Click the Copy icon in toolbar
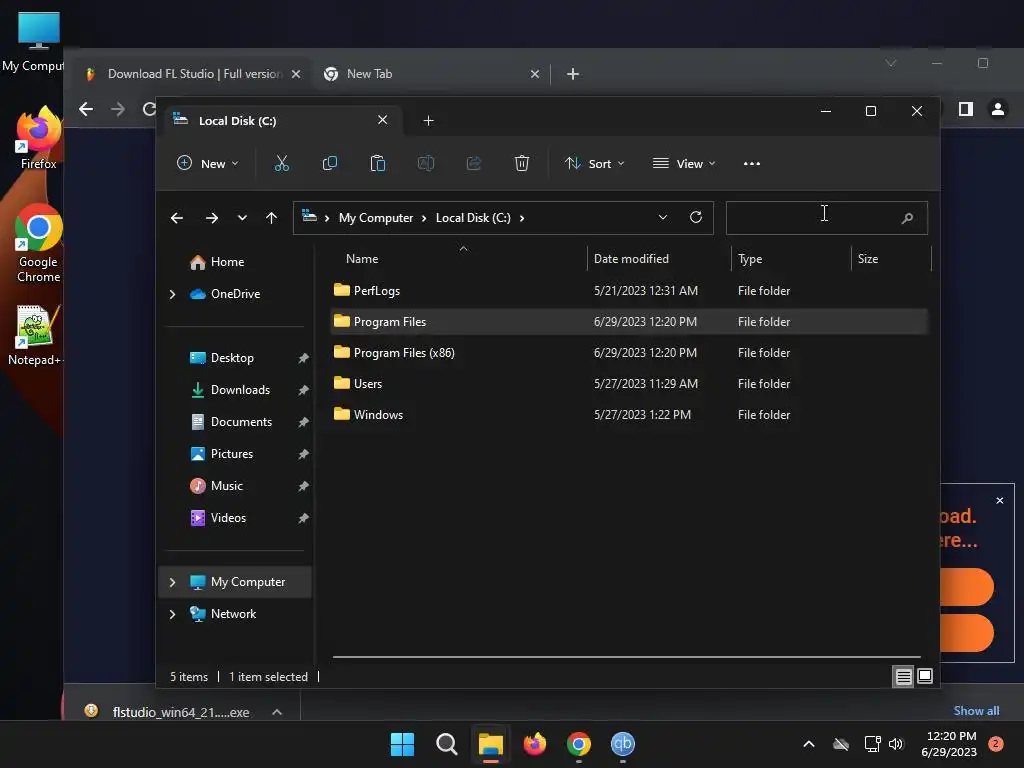 click(x=330, y=163)
